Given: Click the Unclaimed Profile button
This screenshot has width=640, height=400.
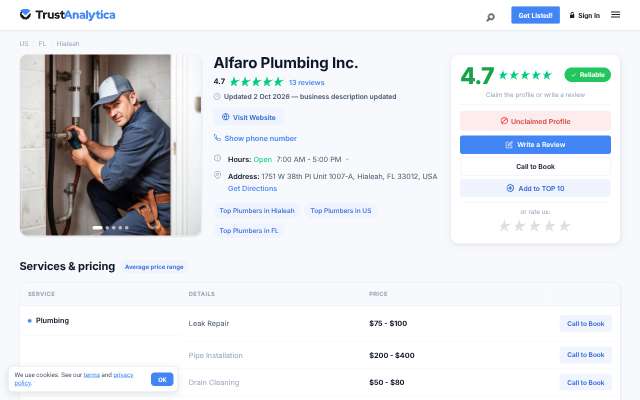Looking at the screenshot, I should 535,121.
